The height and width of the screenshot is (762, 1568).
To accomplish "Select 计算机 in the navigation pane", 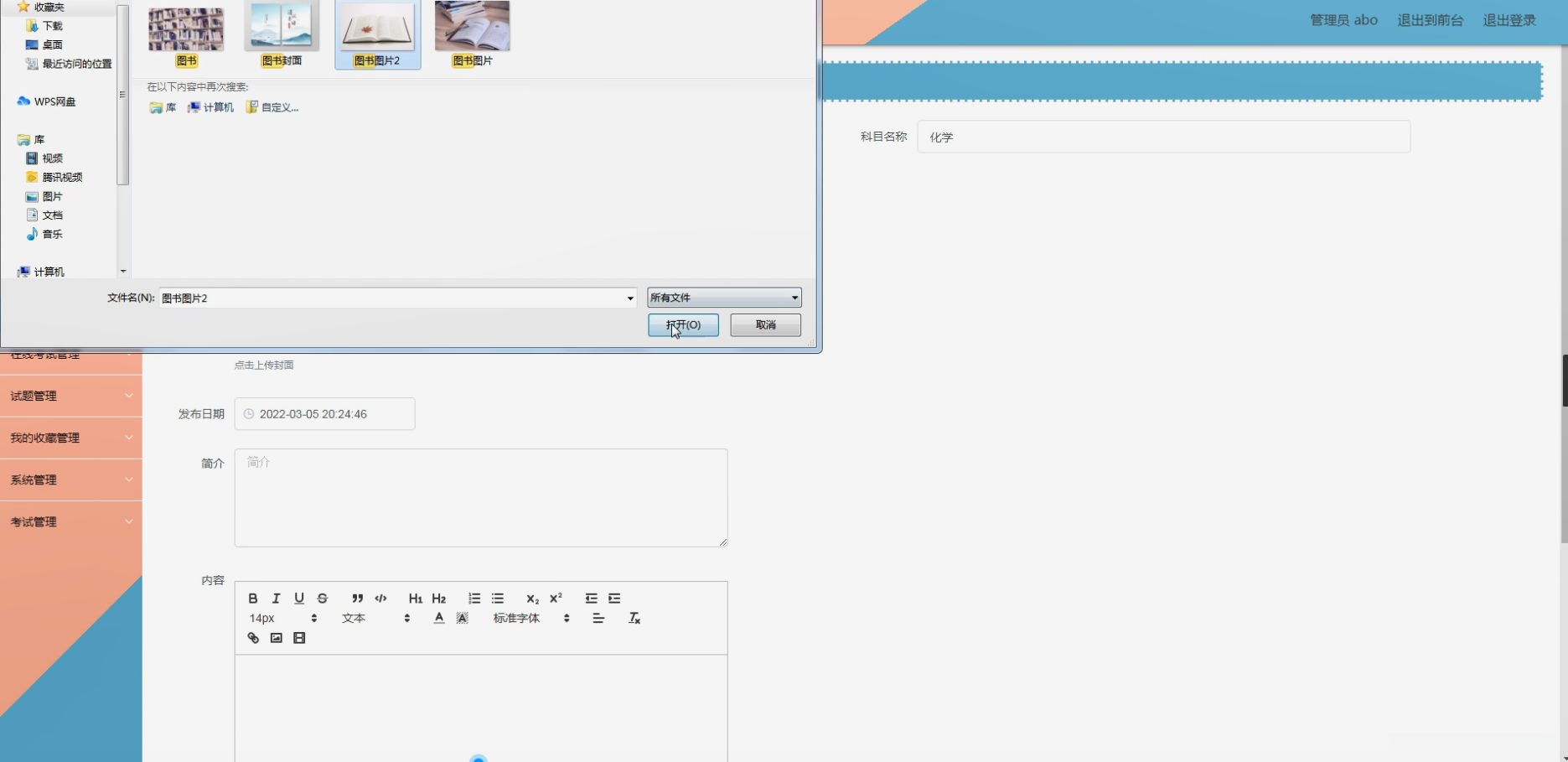I will tap(41, 272).
